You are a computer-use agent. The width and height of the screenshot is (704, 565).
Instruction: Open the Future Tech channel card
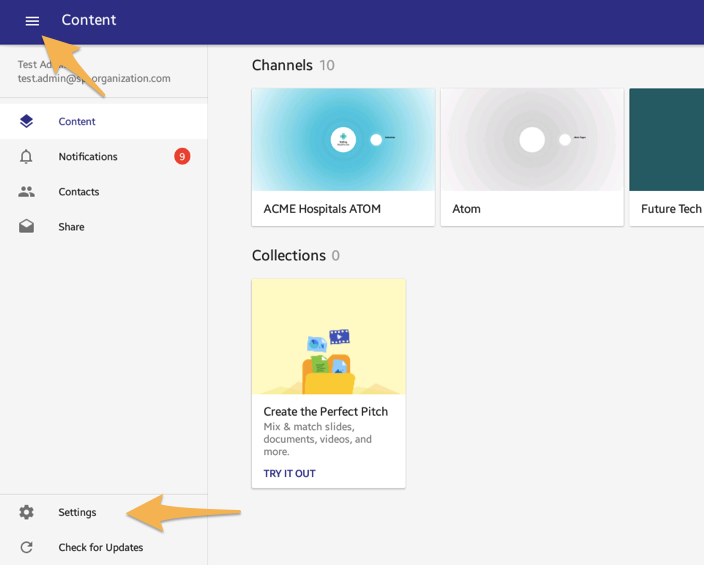[x=667, y=157]
